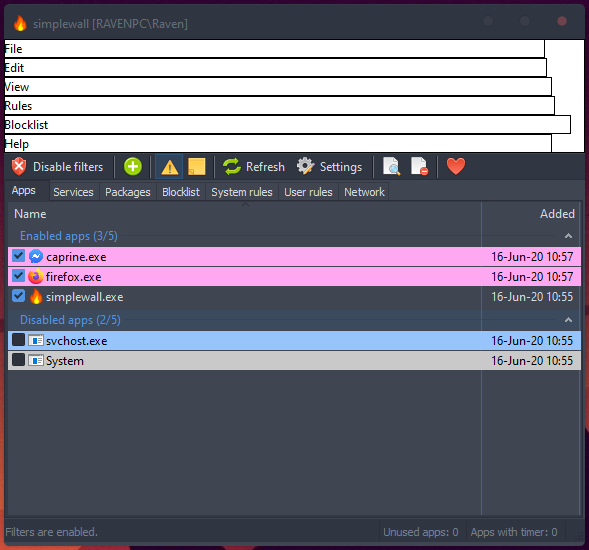Screen dimensions: 589x550
Task: Toggle the yellow sticky note log icon
Action: tap(196, 166)
